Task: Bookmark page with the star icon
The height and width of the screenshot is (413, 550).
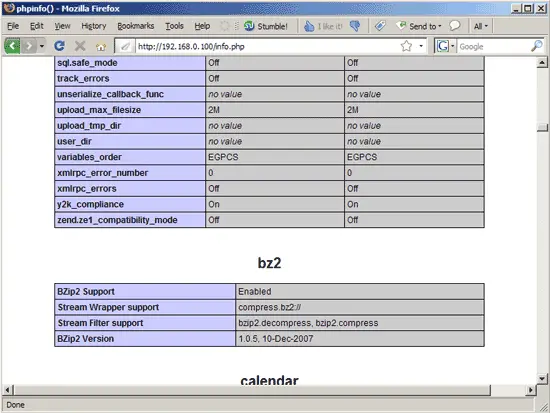Action: (x=407, y=46)
